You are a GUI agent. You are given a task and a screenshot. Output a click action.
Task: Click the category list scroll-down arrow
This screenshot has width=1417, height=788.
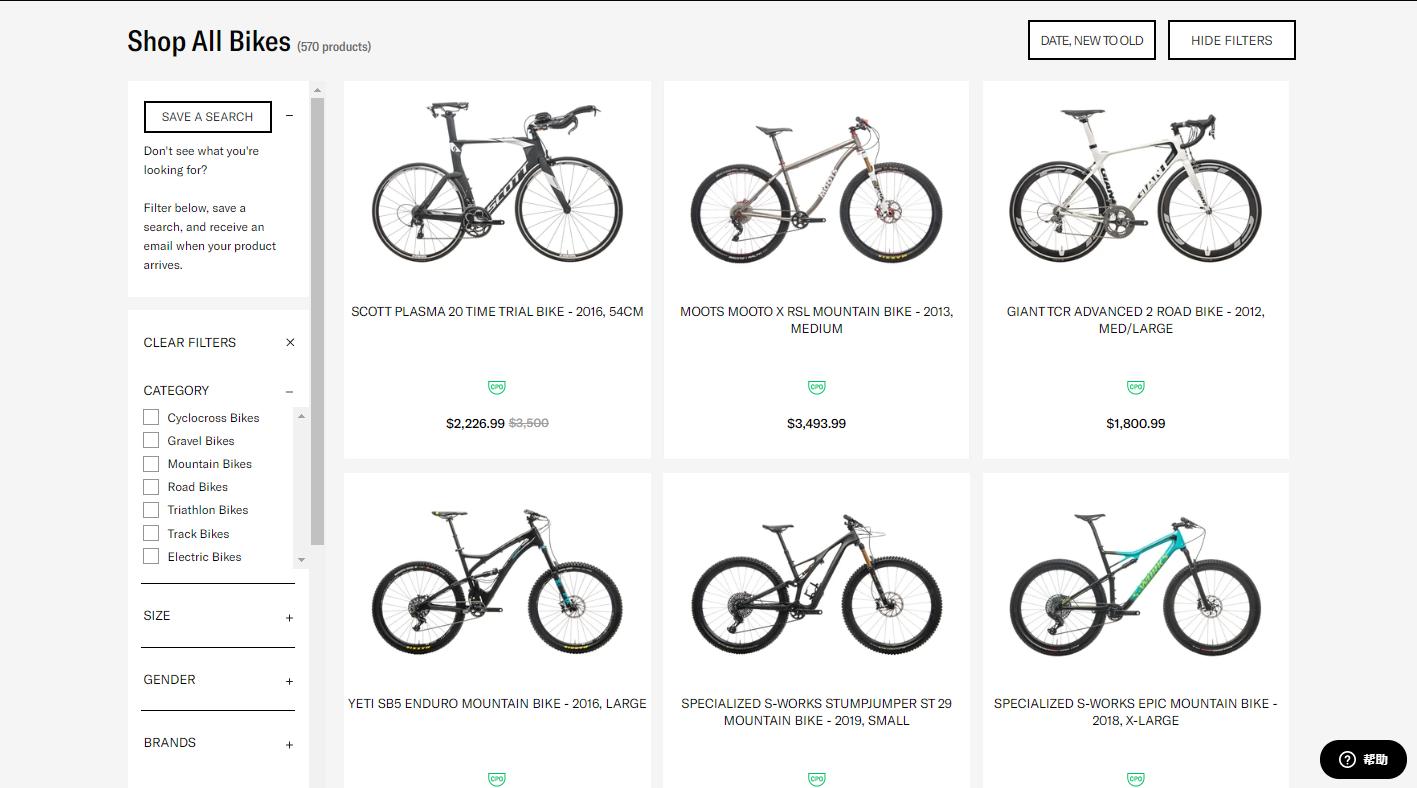click(302, 560)
